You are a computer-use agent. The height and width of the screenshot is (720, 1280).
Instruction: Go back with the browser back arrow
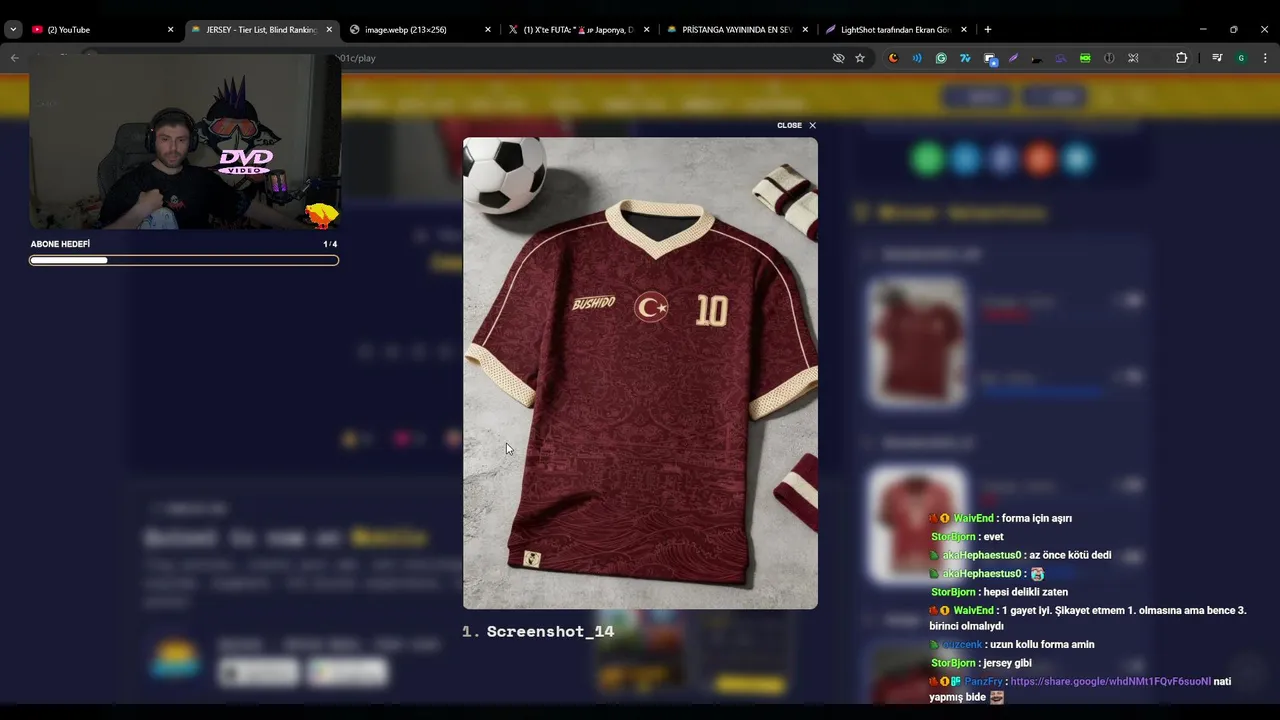click(x=14, y=58)
